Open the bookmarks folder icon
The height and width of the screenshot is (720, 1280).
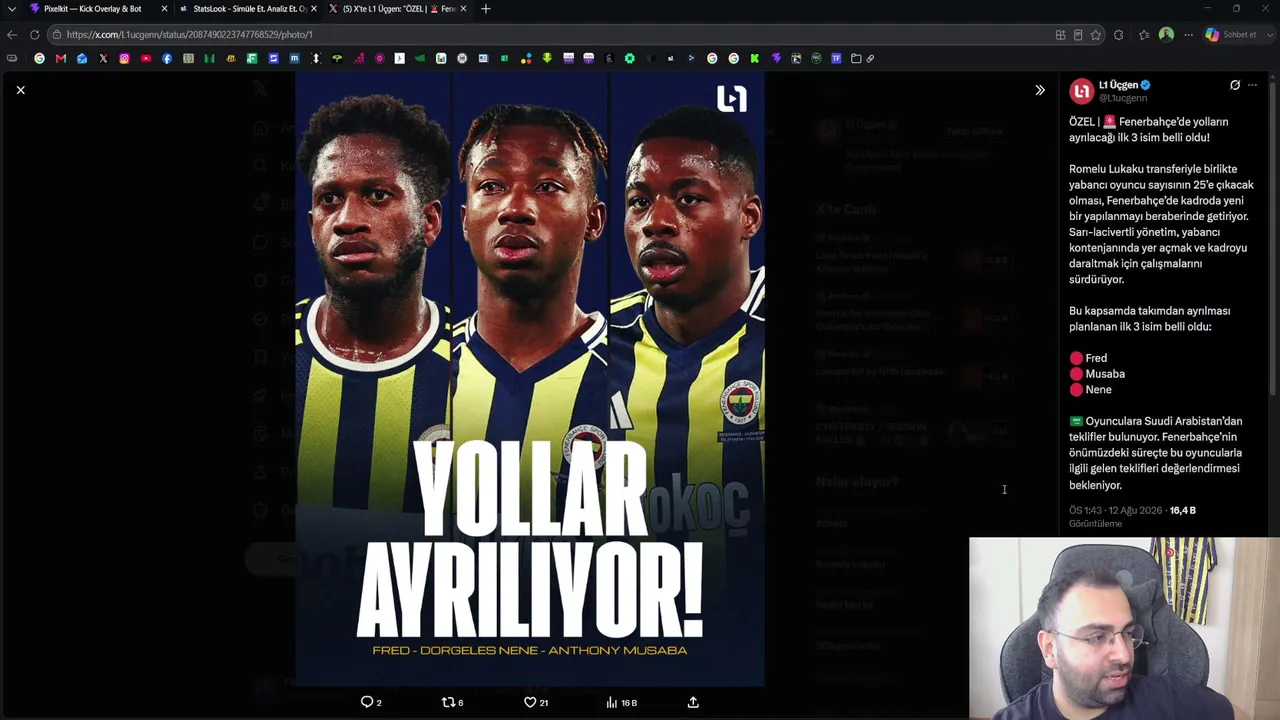point(856,58)
